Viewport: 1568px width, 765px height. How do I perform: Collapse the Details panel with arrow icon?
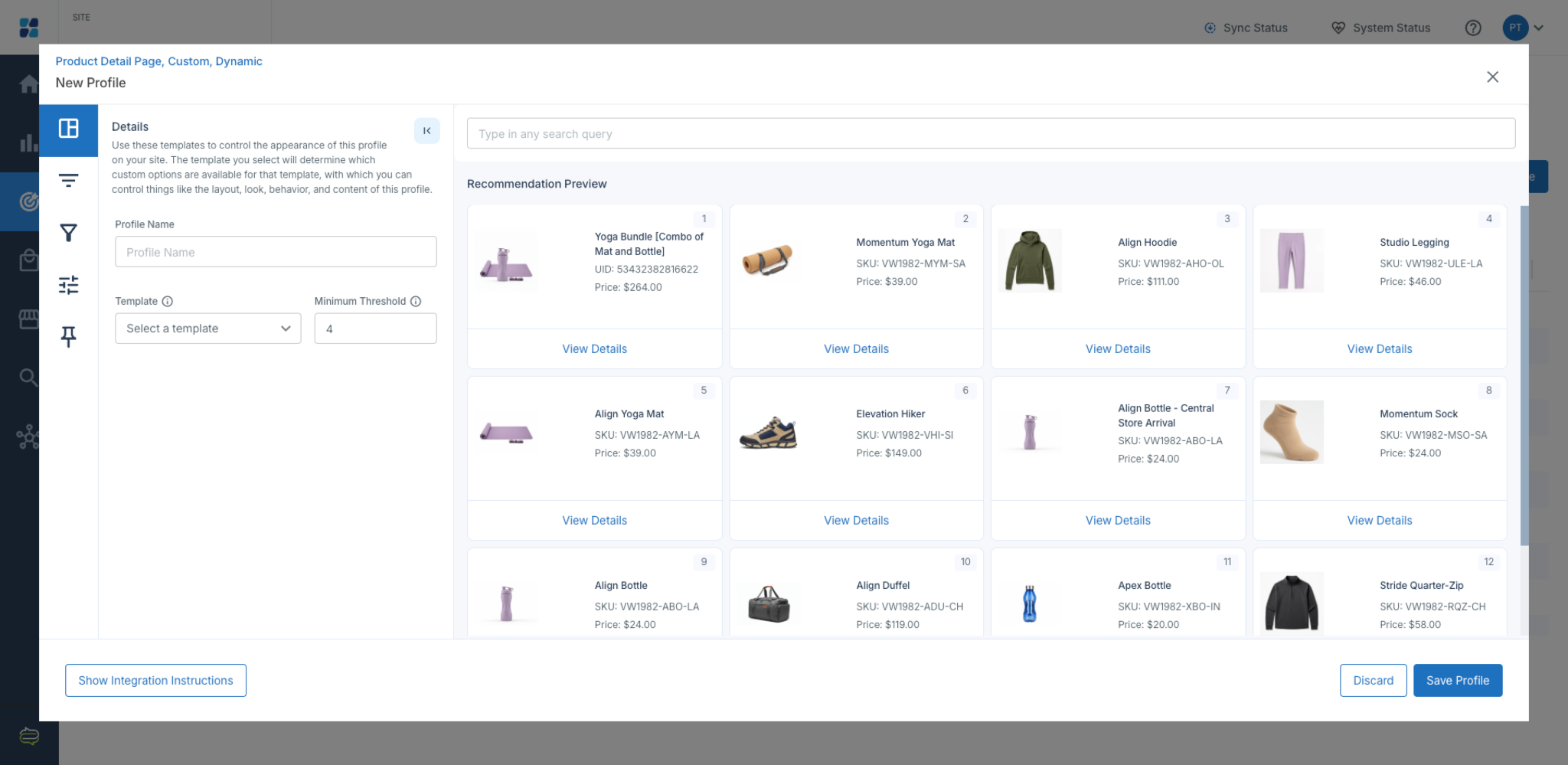coord(427,131)
